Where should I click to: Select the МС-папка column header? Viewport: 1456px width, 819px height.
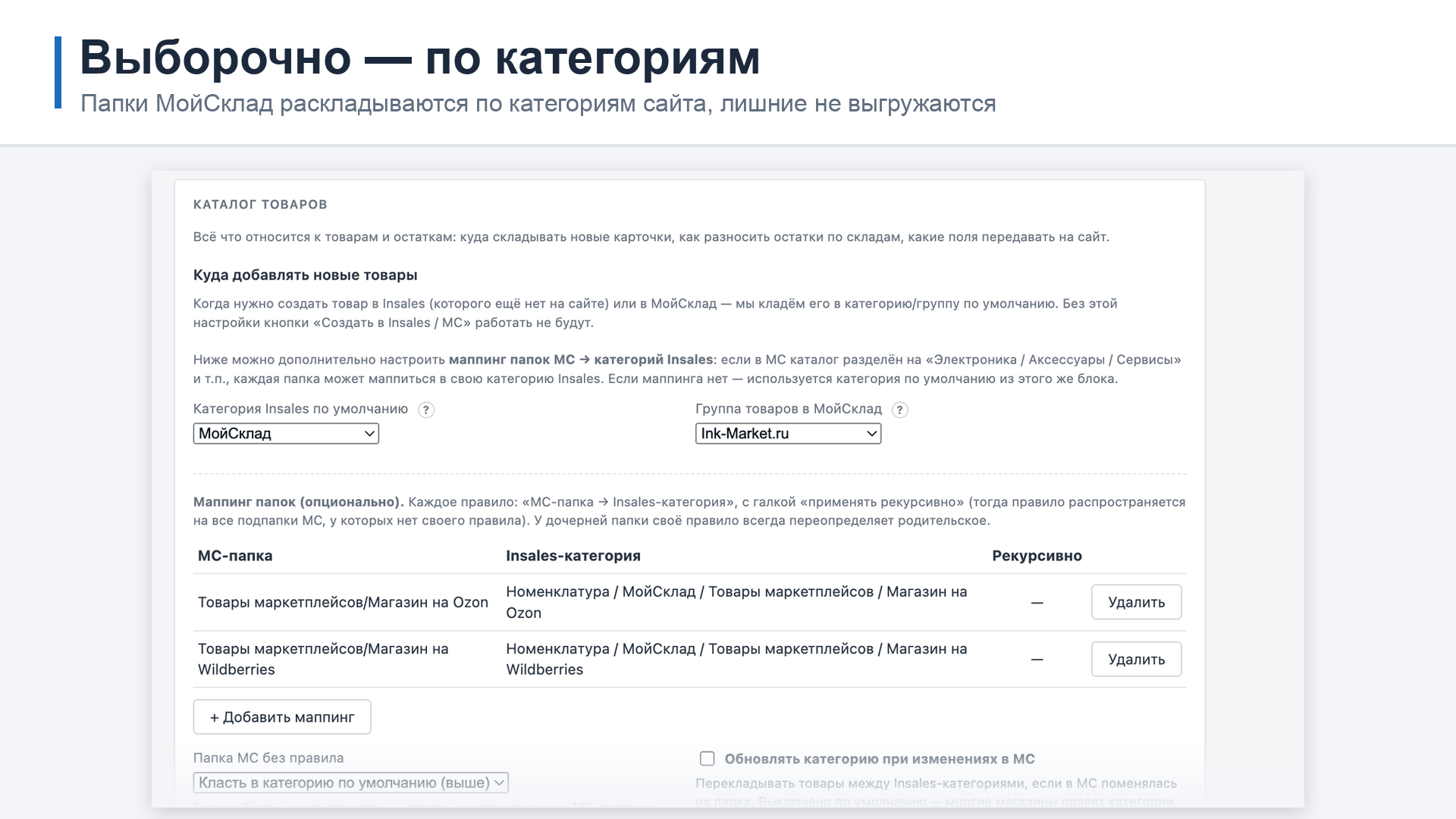point(235,556)
